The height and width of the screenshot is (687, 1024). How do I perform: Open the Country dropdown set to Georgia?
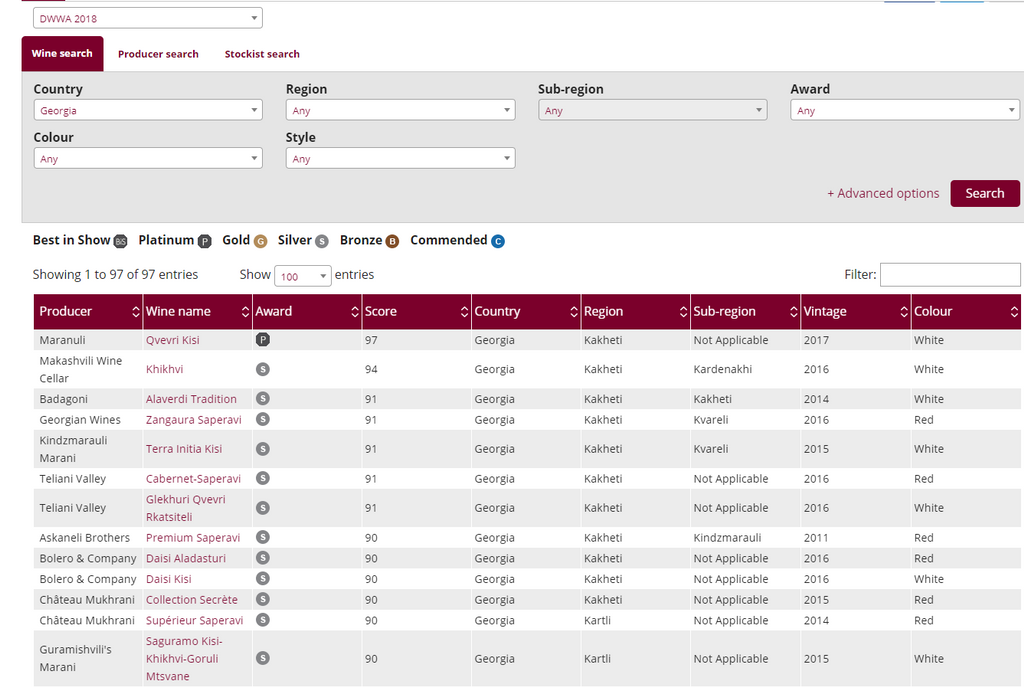pyautogui.click(x=147, y=111)
